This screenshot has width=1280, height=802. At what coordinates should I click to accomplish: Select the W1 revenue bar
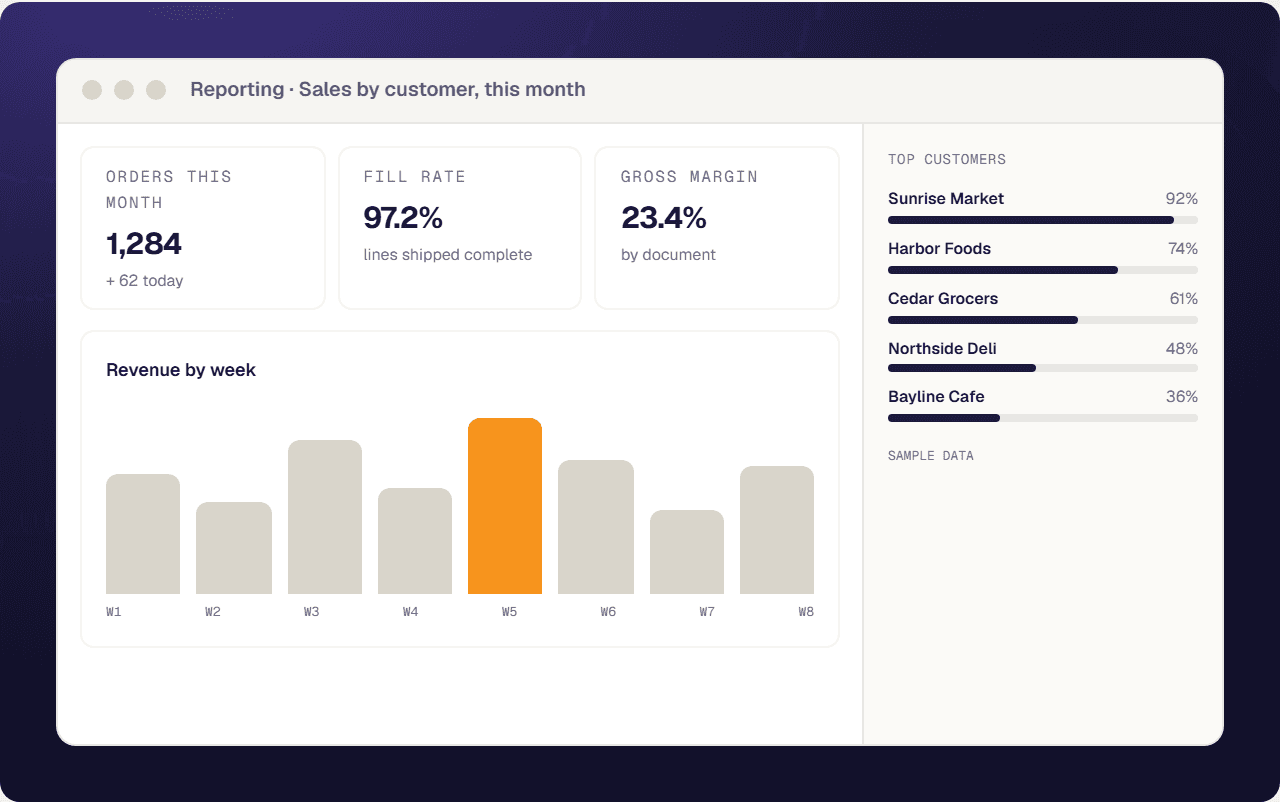point(143,534)
